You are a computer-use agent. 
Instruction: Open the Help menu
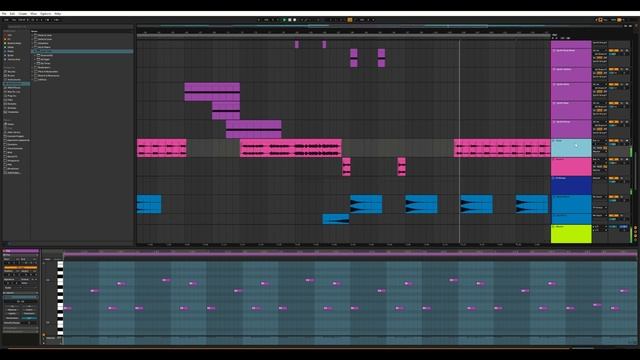click(58, 13)
